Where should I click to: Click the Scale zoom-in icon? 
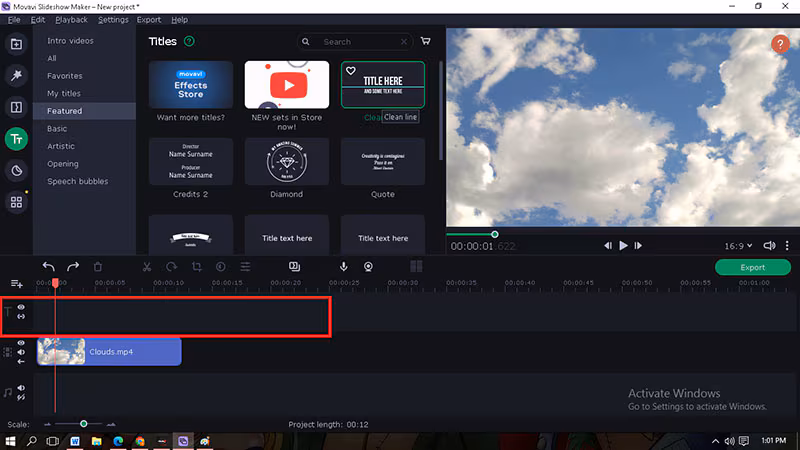pyautogui.click(x=111, y=424)
